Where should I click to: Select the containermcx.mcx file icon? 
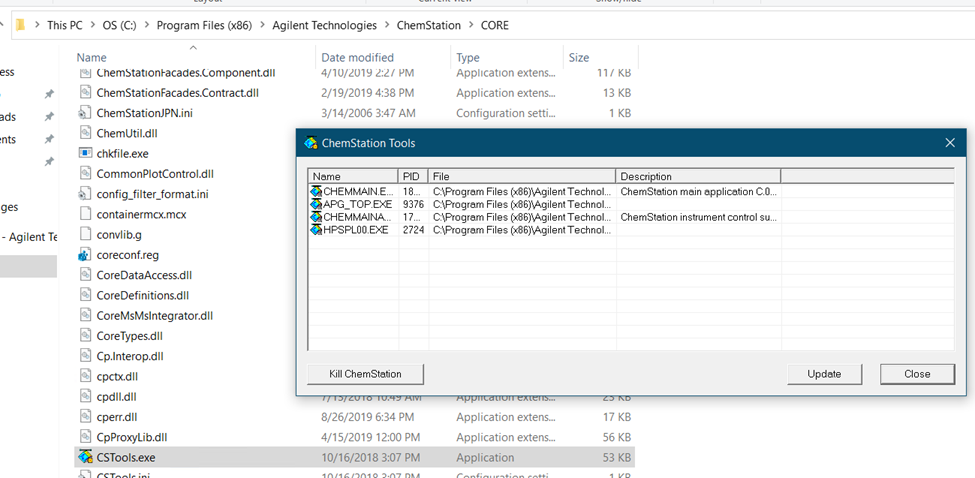tap(85, 214)
